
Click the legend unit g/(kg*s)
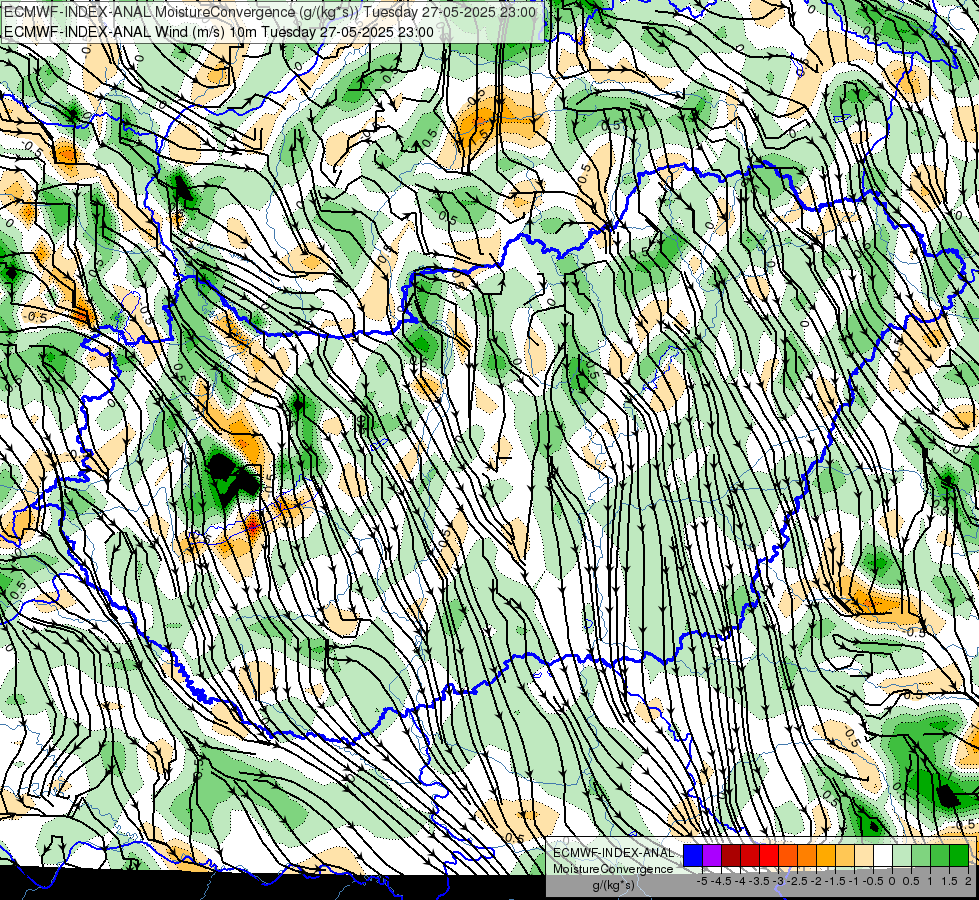(613, 885)
